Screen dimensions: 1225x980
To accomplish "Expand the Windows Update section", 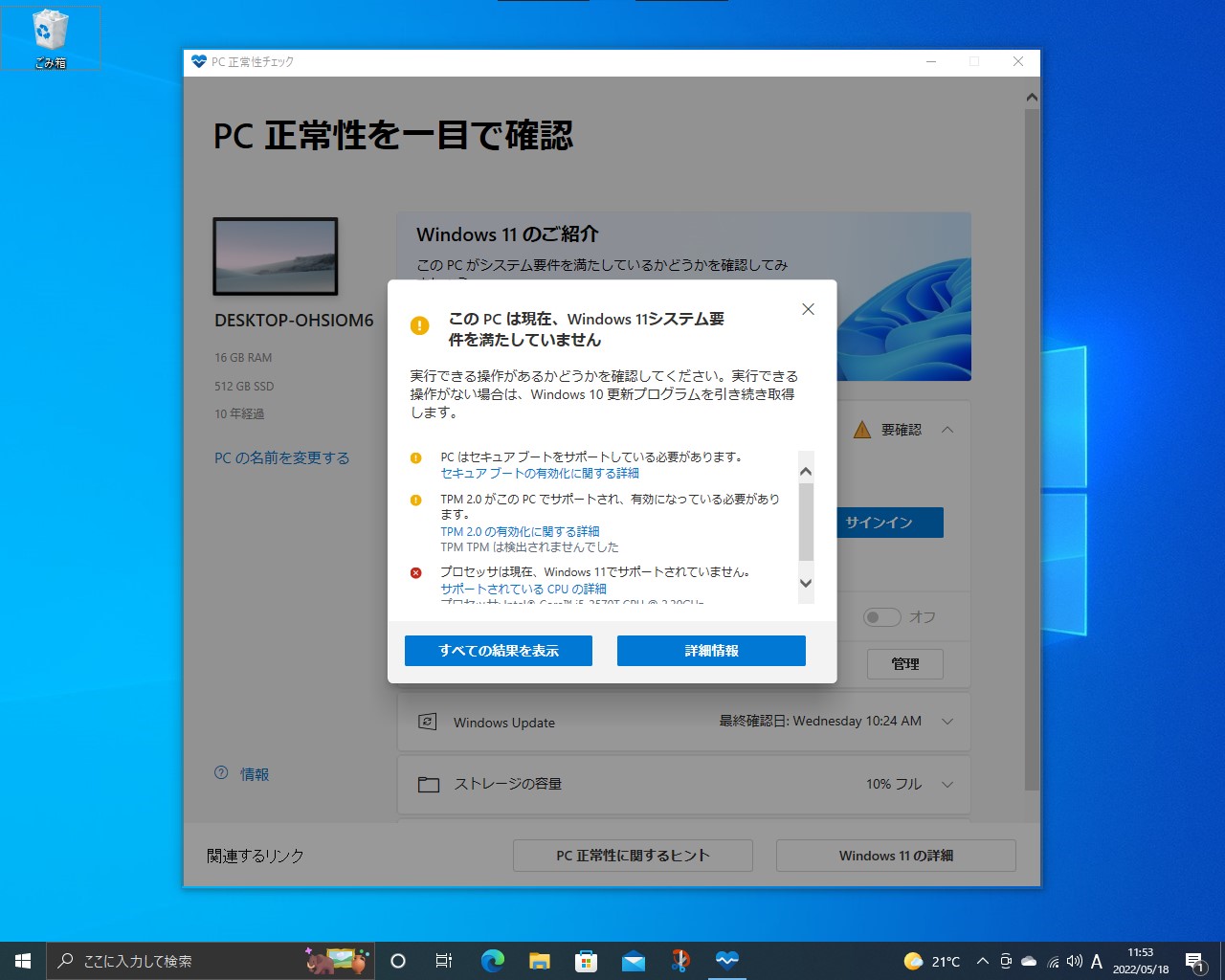I will tap(947, 722).
